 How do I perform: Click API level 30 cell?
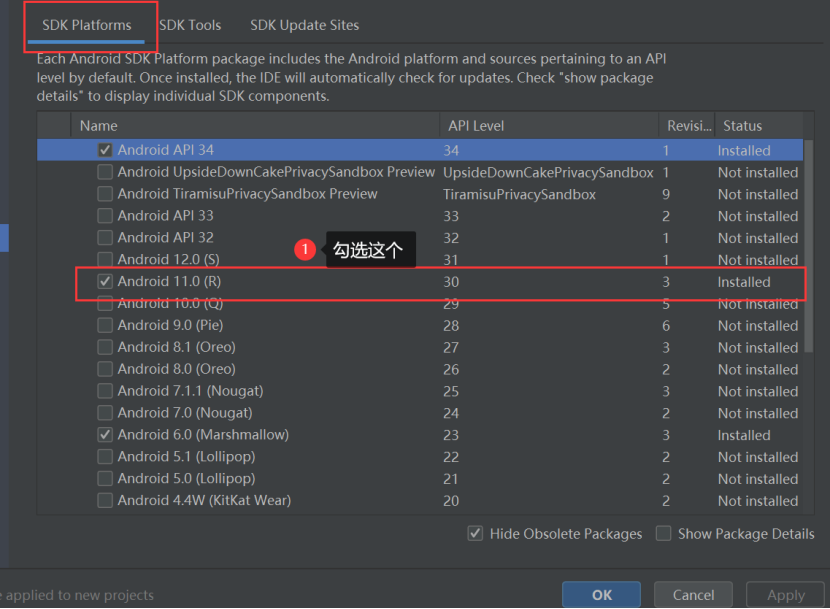[451, 282]
